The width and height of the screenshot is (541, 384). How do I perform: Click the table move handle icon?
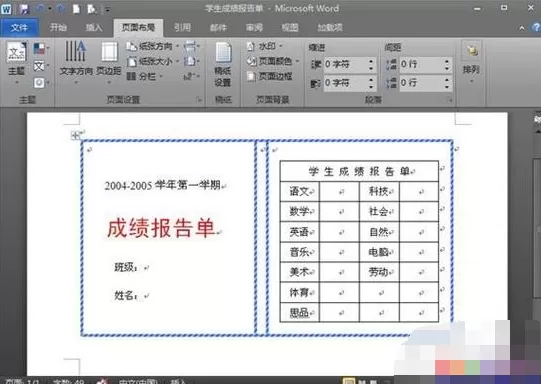(x=75, y=135)
